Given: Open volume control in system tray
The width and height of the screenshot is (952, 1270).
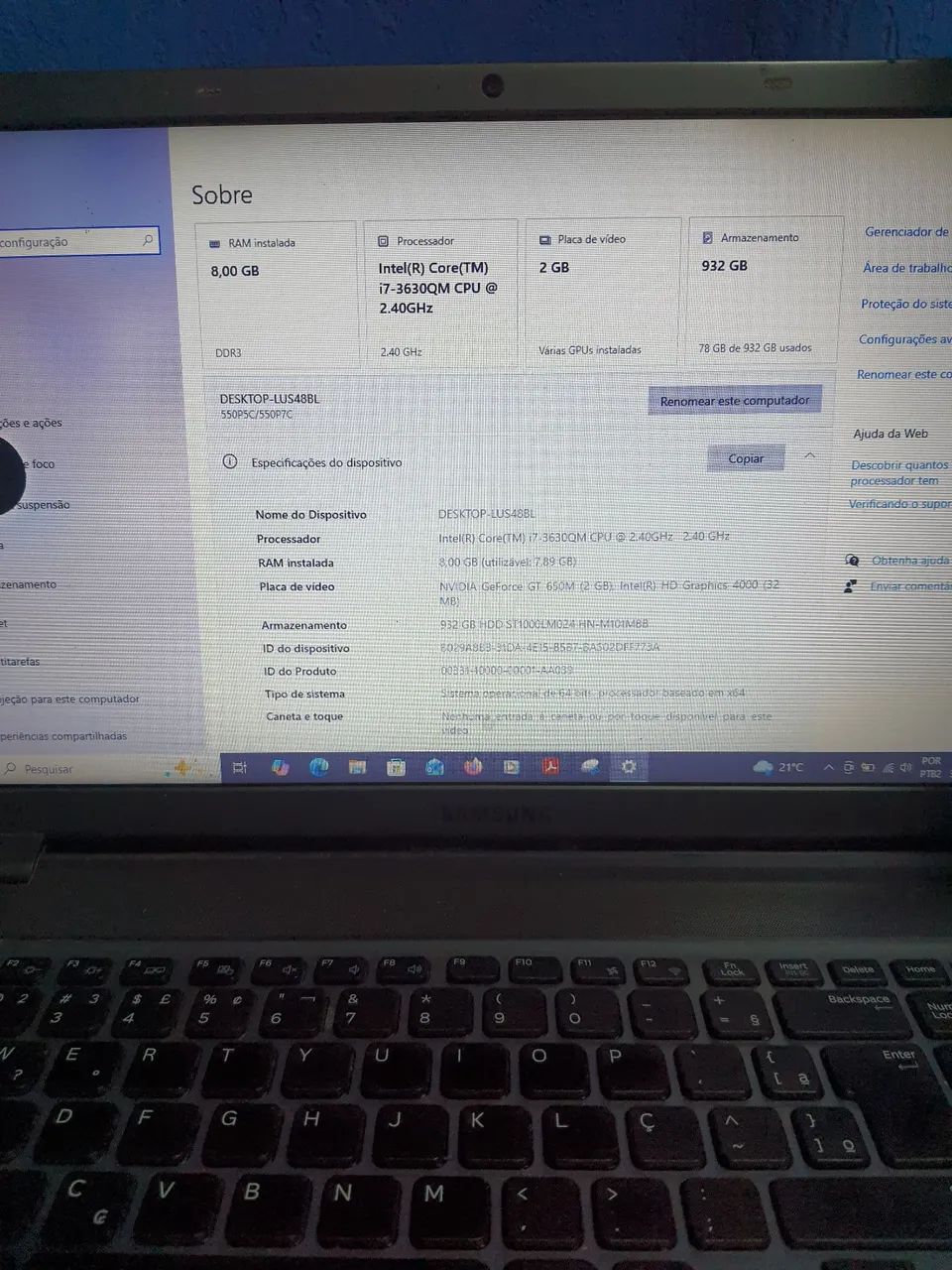Looking at the screenshot, I should (905, 768).
